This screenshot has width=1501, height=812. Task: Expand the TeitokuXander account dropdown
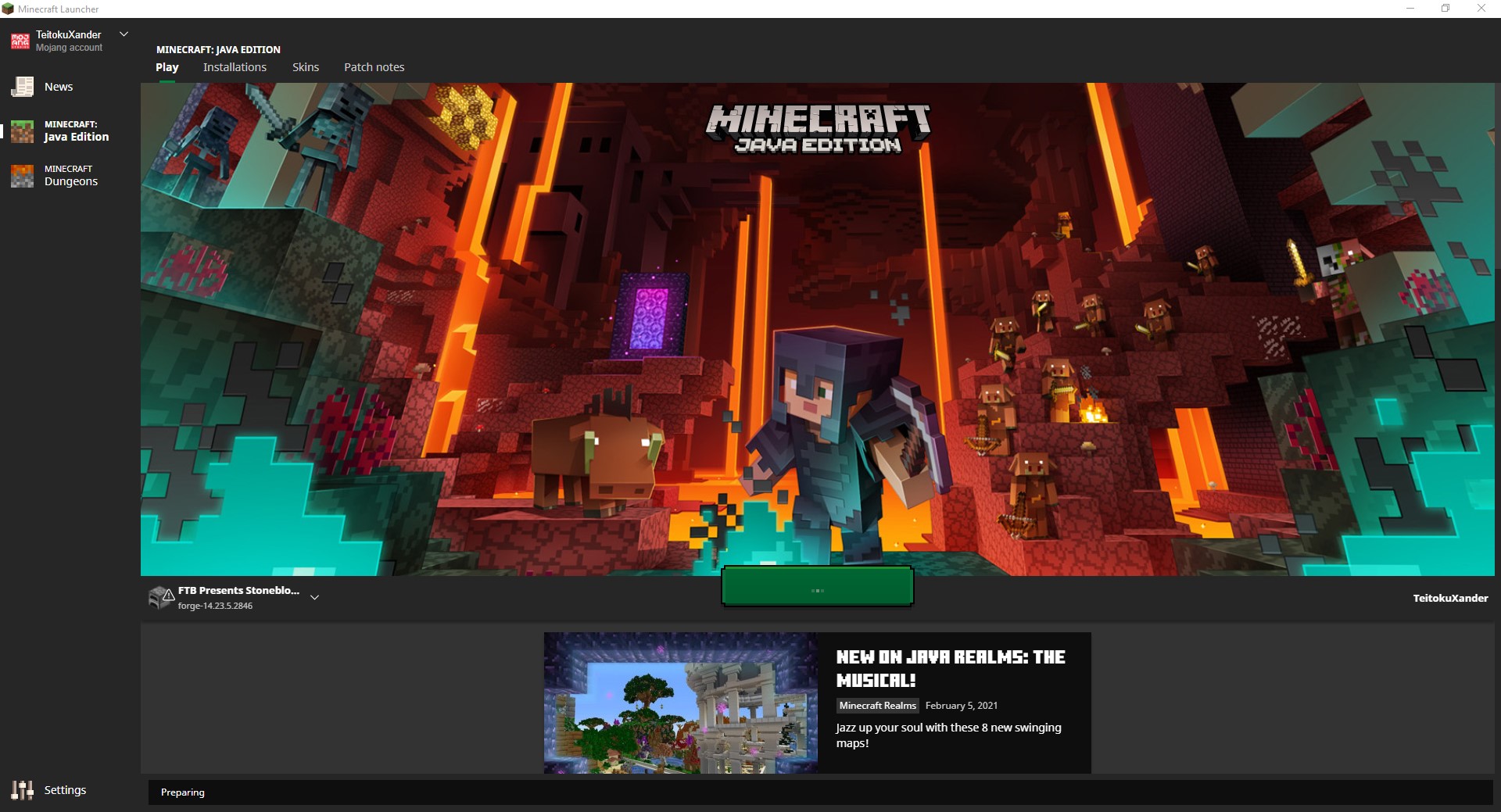(124, 34)
